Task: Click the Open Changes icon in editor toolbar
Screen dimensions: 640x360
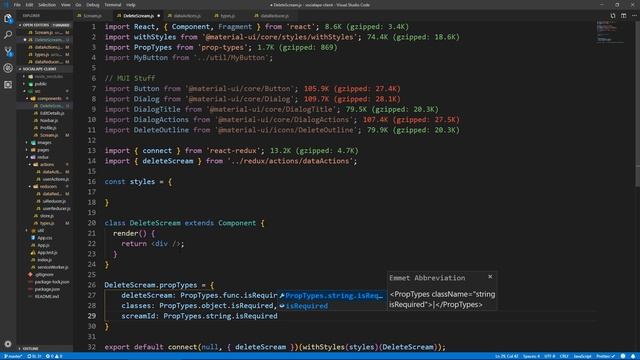Action: [613, 16]
